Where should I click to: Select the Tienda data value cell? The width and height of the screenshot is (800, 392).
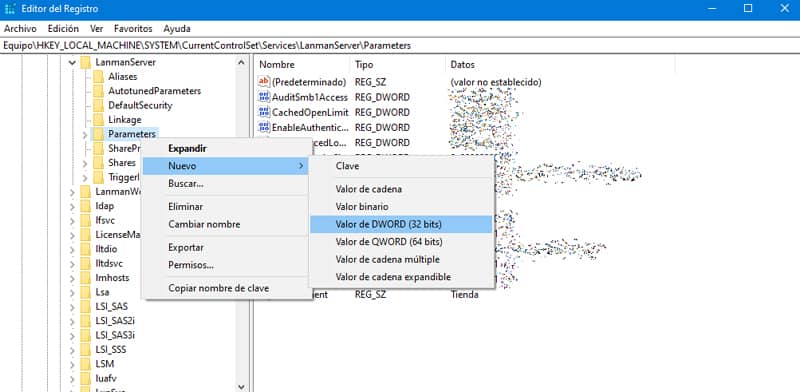pyautogui.click(x=464, y=295)
